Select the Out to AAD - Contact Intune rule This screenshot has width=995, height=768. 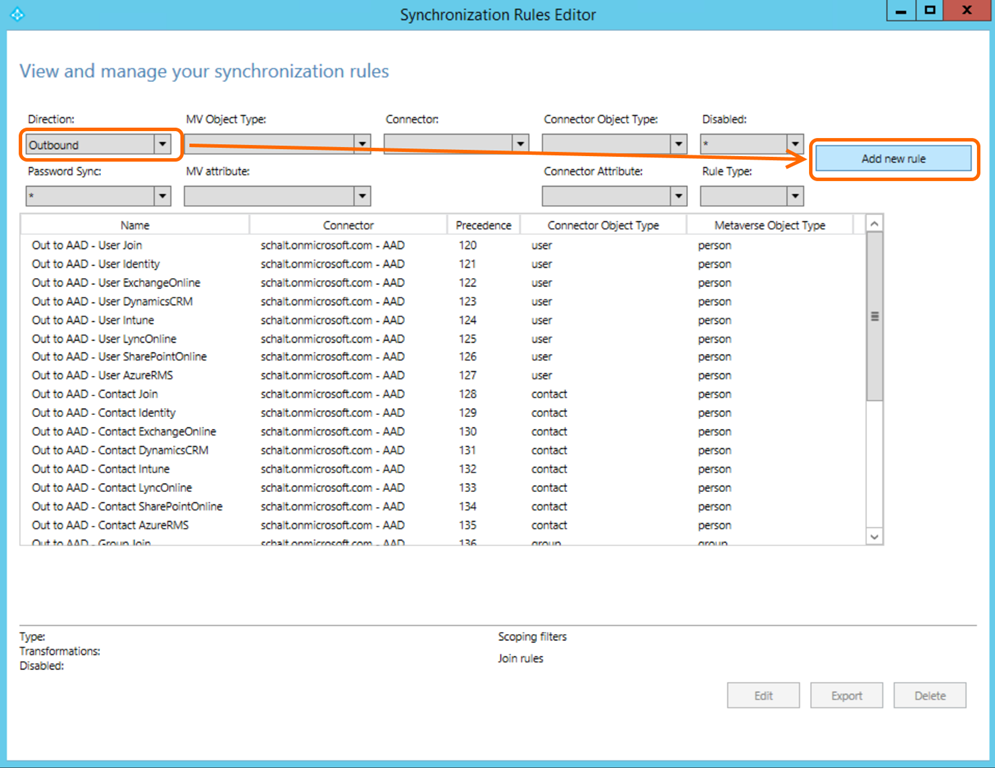tap(101, 469)
